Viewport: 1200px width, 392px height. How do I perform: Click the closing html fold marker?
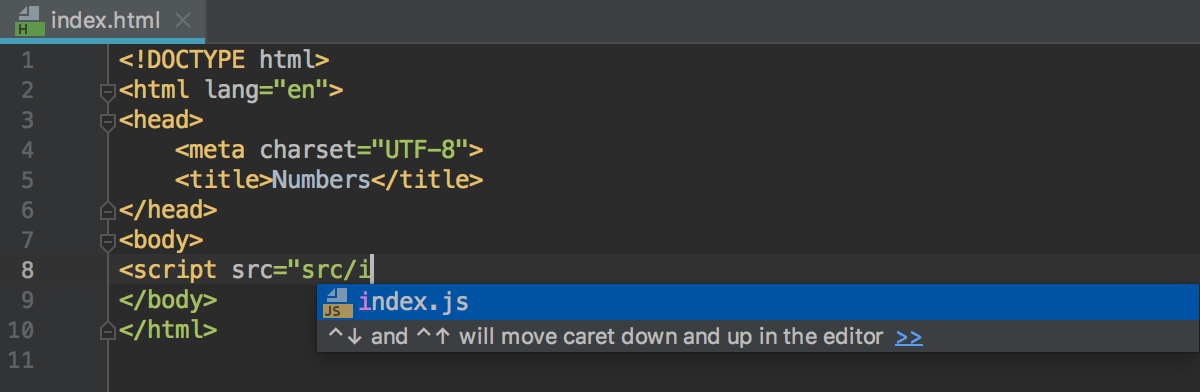tap(108, 329)
